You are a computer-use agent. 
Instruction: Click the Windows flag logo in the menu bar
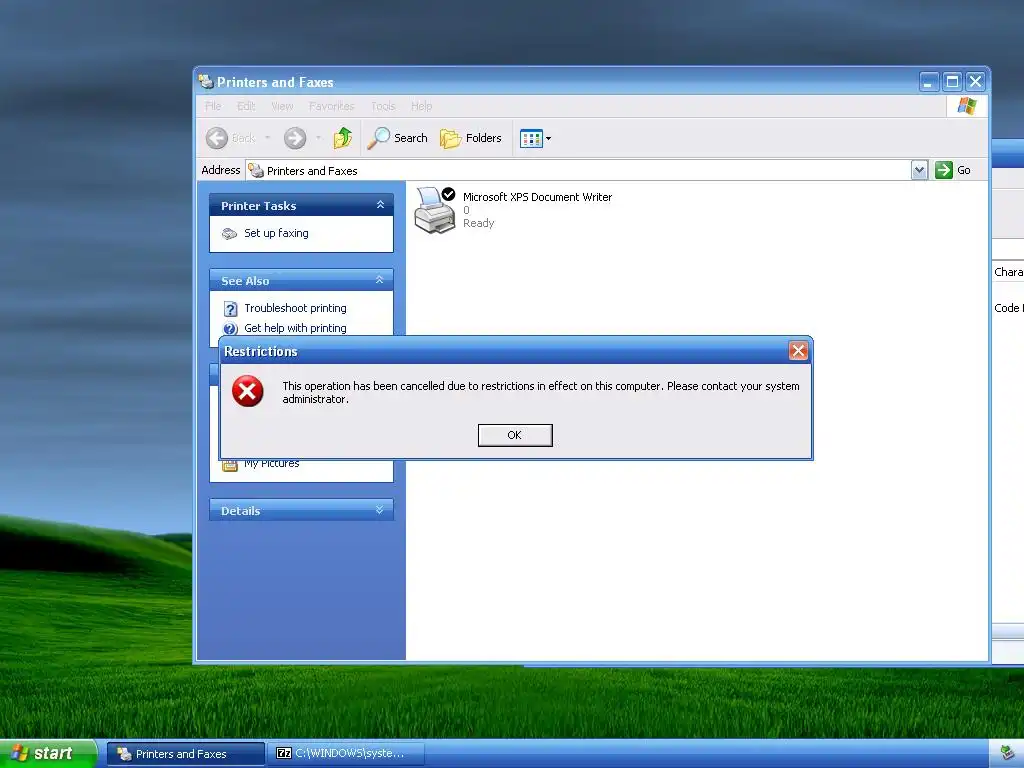(967, 106)
